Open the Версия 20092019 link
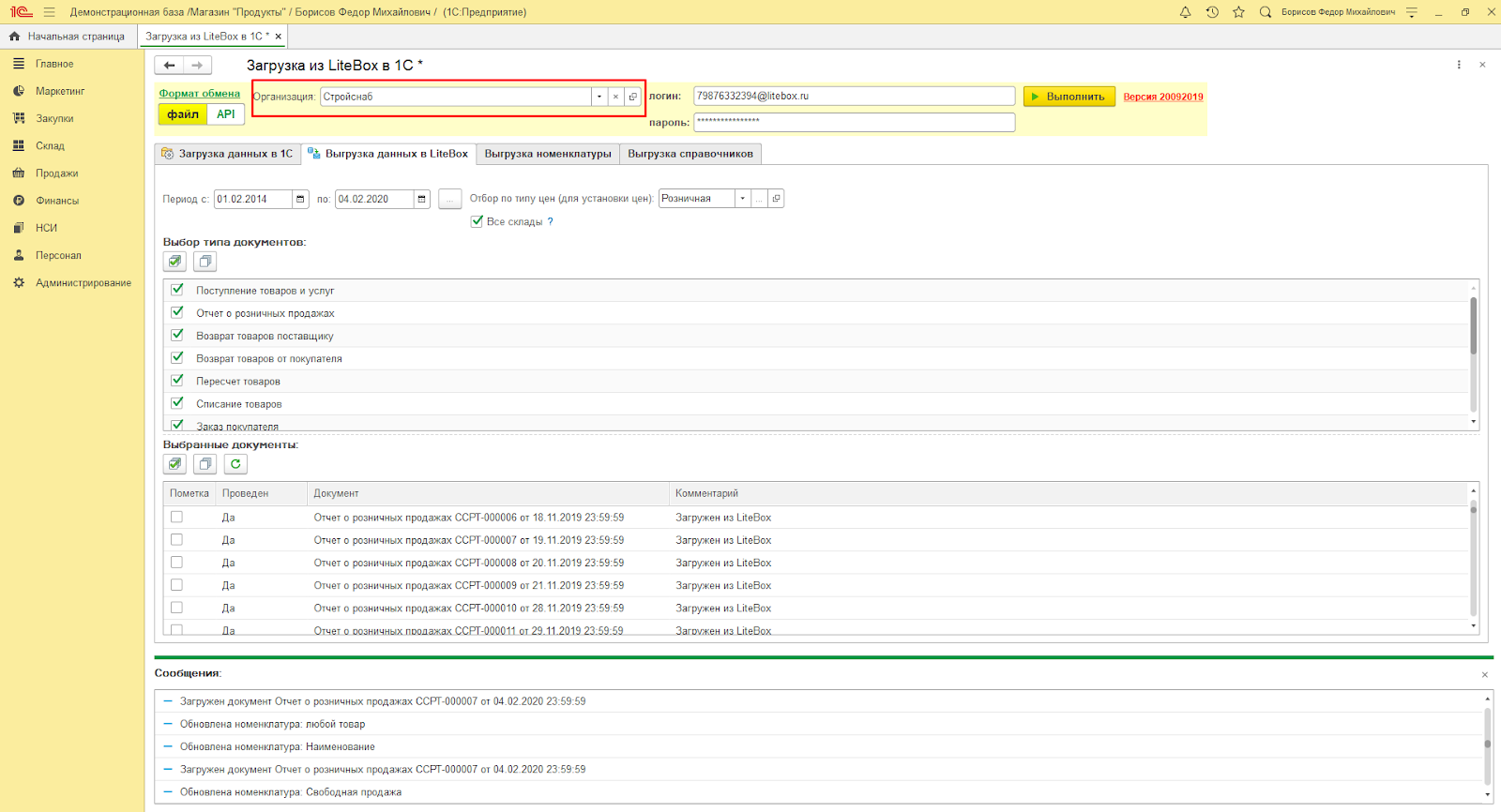 tap(1163, 97)
